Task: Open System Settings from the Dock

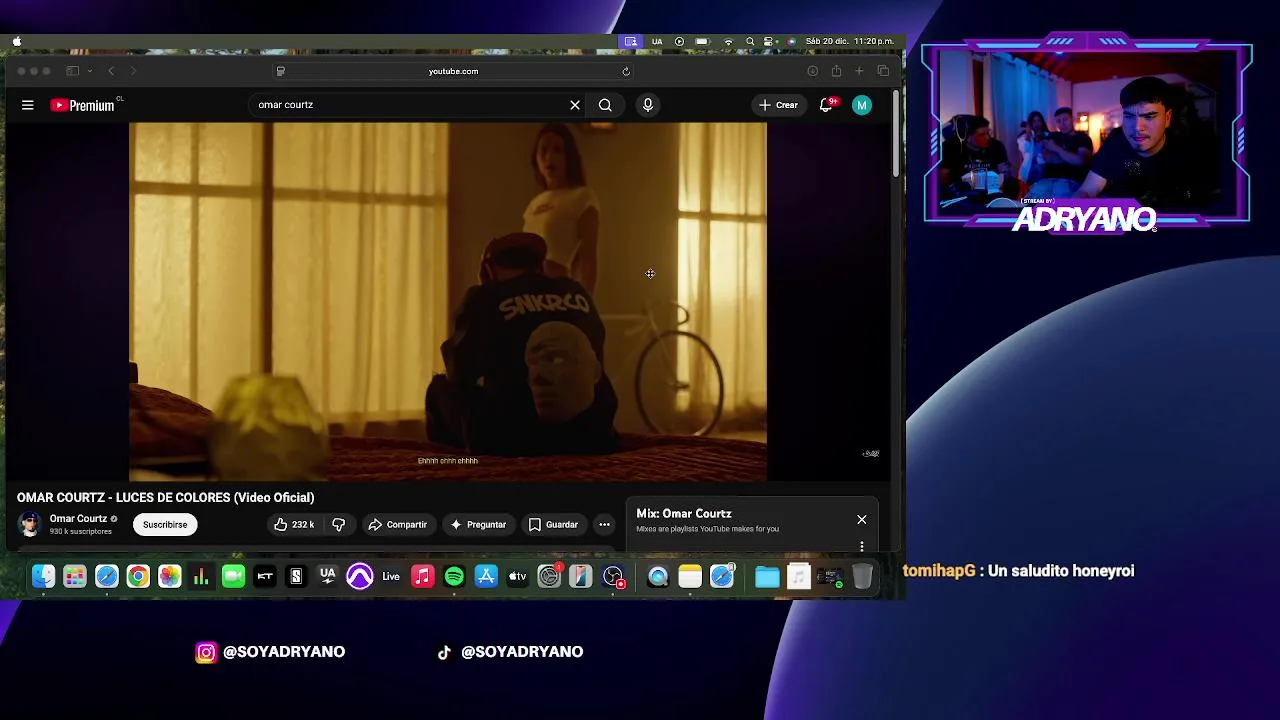Action: [549, 577]
